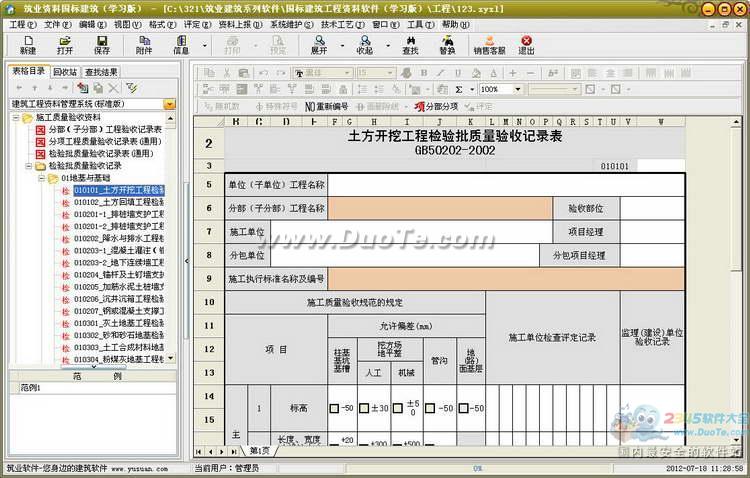
Task: Click the 附件 (Attachment) toolbar icon
Action: (x=144, y=45)
